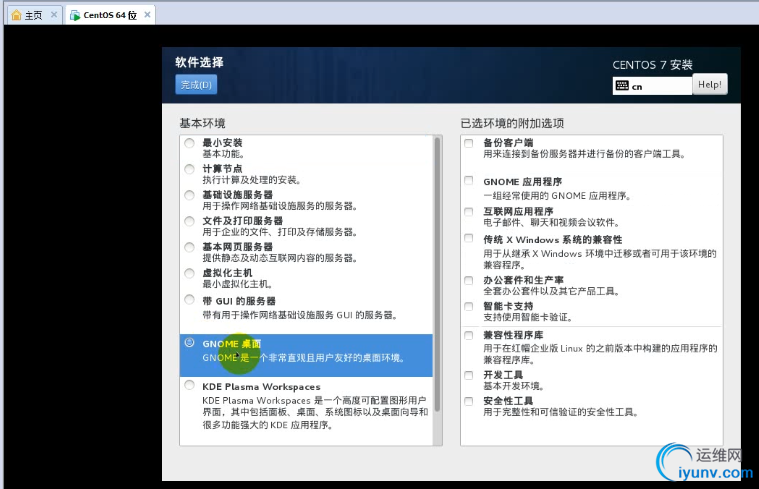Enable 传统 X Windows 系统的兼容性 checkbox
This screenshot has height=489, width=759.
click(469, 238)
